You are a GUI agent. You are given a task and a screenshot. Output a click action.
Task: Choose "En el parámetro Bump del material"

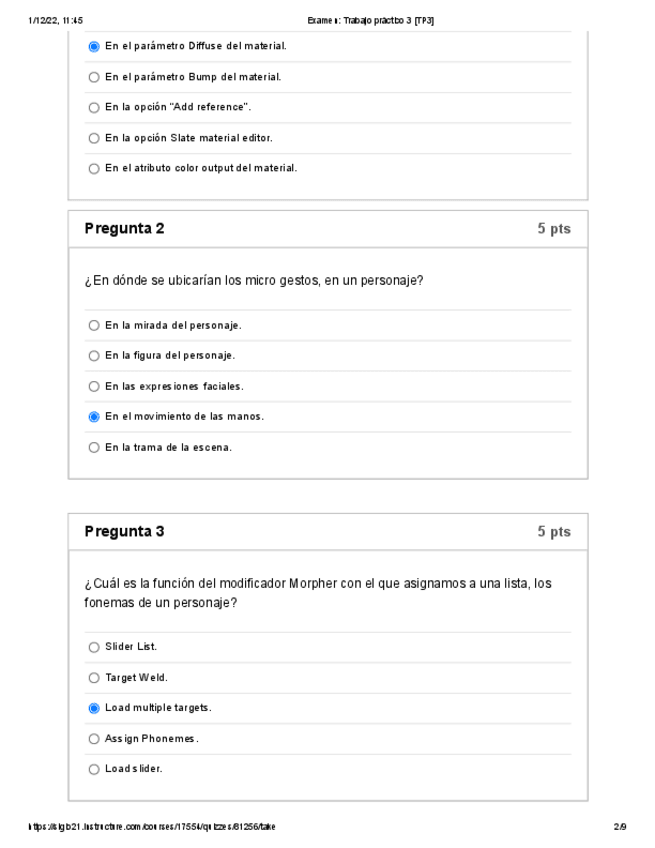click(94, 77)
